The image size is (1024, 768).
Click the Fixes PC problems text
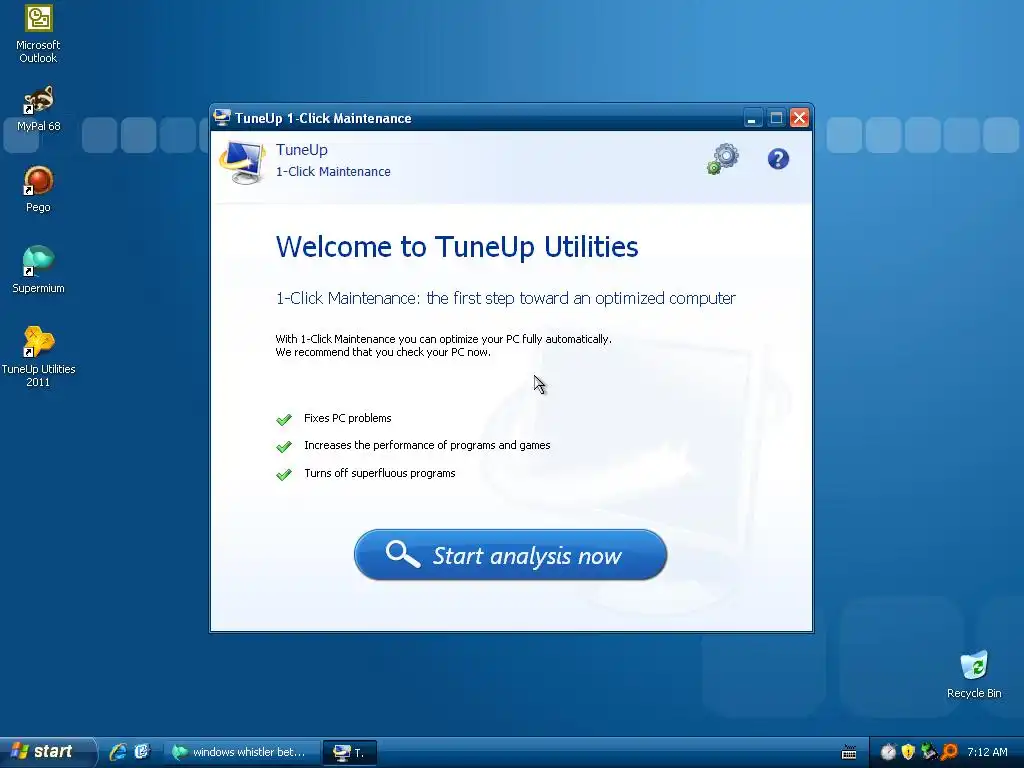347,418
